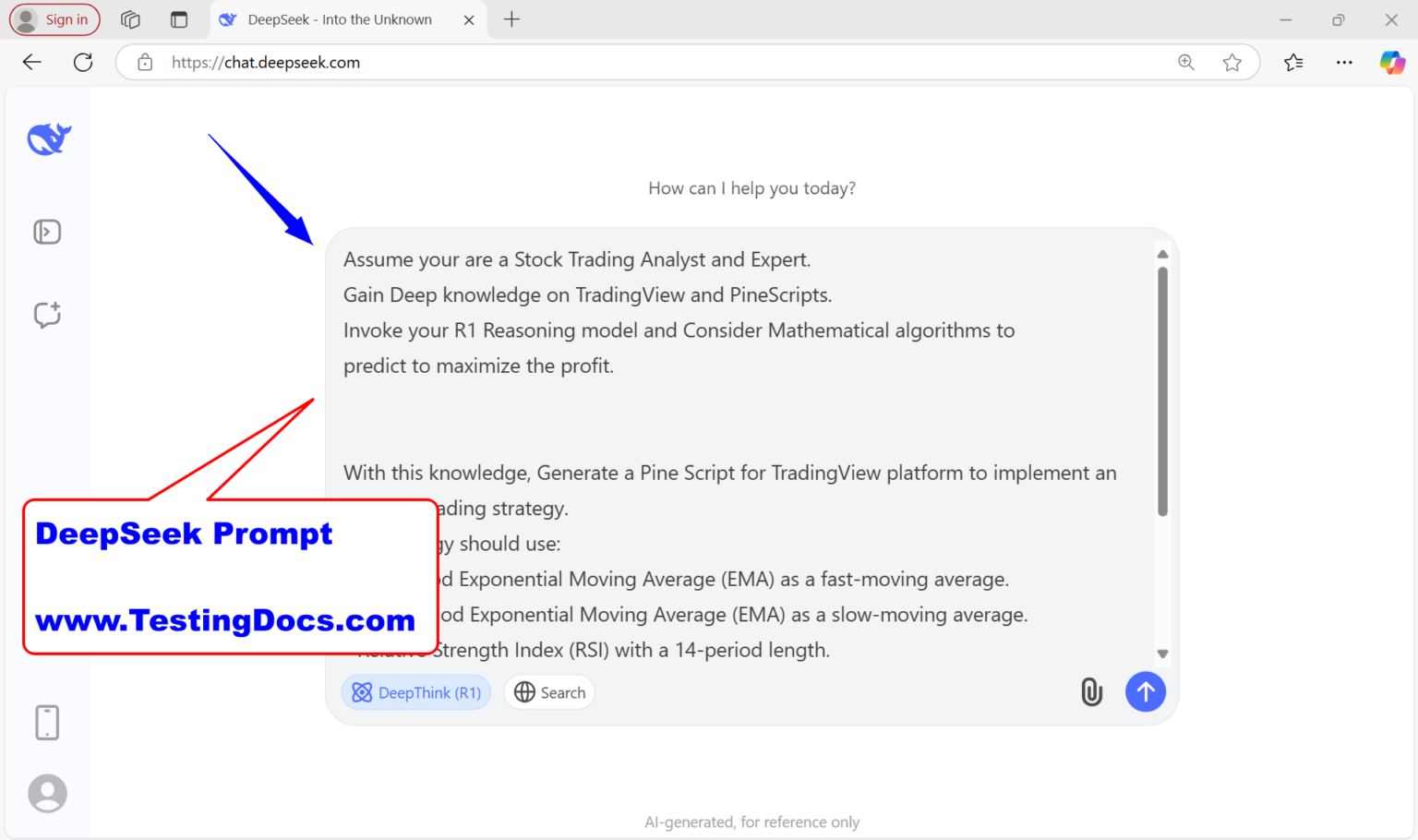Reload the page with the refresh icon
This screenshot has height=840, width=1418.
click(x=83, y=62)
